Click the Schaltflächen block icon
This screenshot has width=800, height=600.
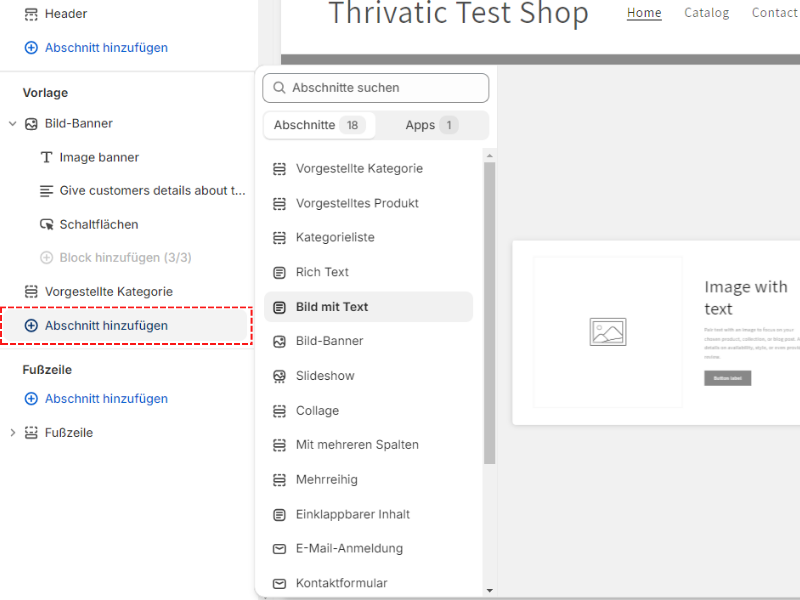pos(46,225)
